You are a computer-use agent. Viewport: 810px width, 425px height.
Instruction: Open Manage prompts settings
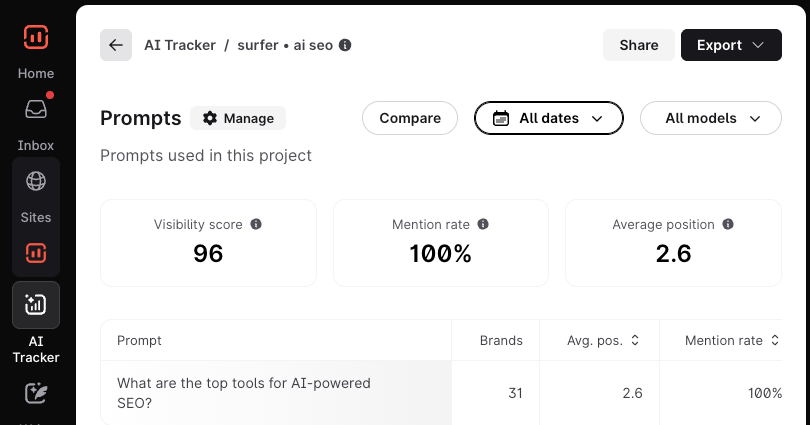tap(238, 118)
